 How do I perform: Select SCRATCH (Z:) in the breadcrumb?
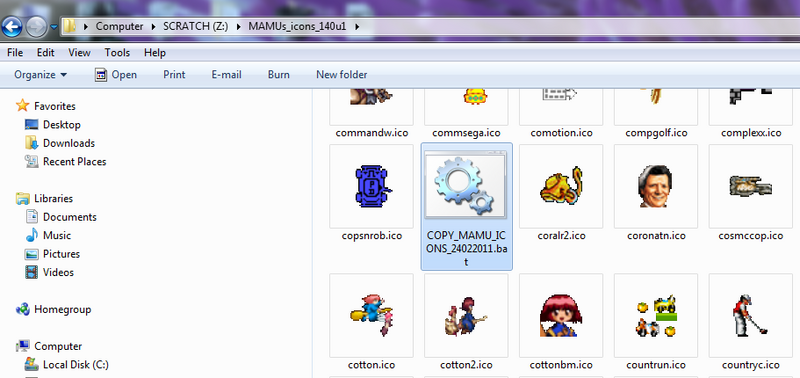(x=195, y=27)
